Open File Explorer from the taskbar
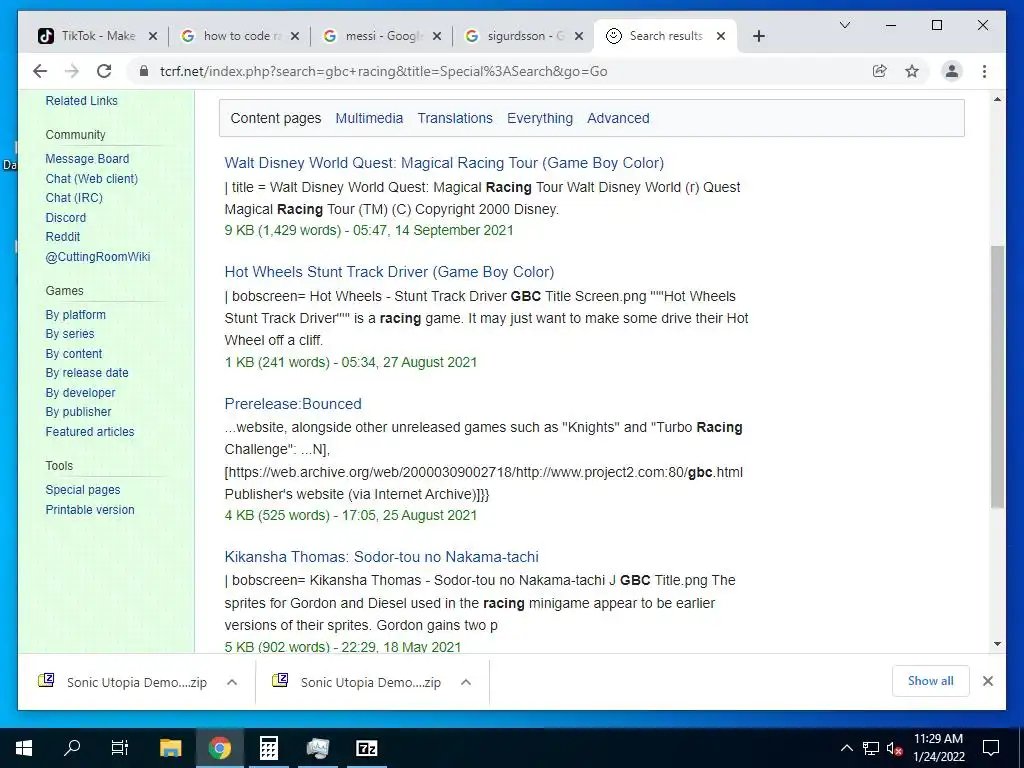 tap(171, 748)
